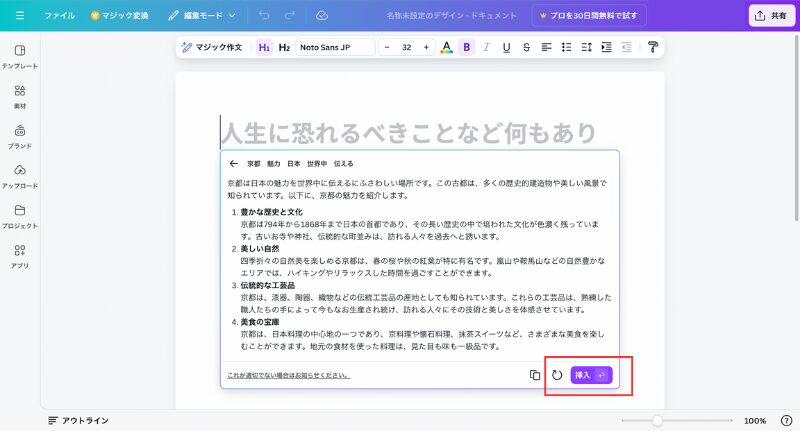This screenshot has width=800, height=431.
Task: Click the font size value 32
Action: [407, 47]
